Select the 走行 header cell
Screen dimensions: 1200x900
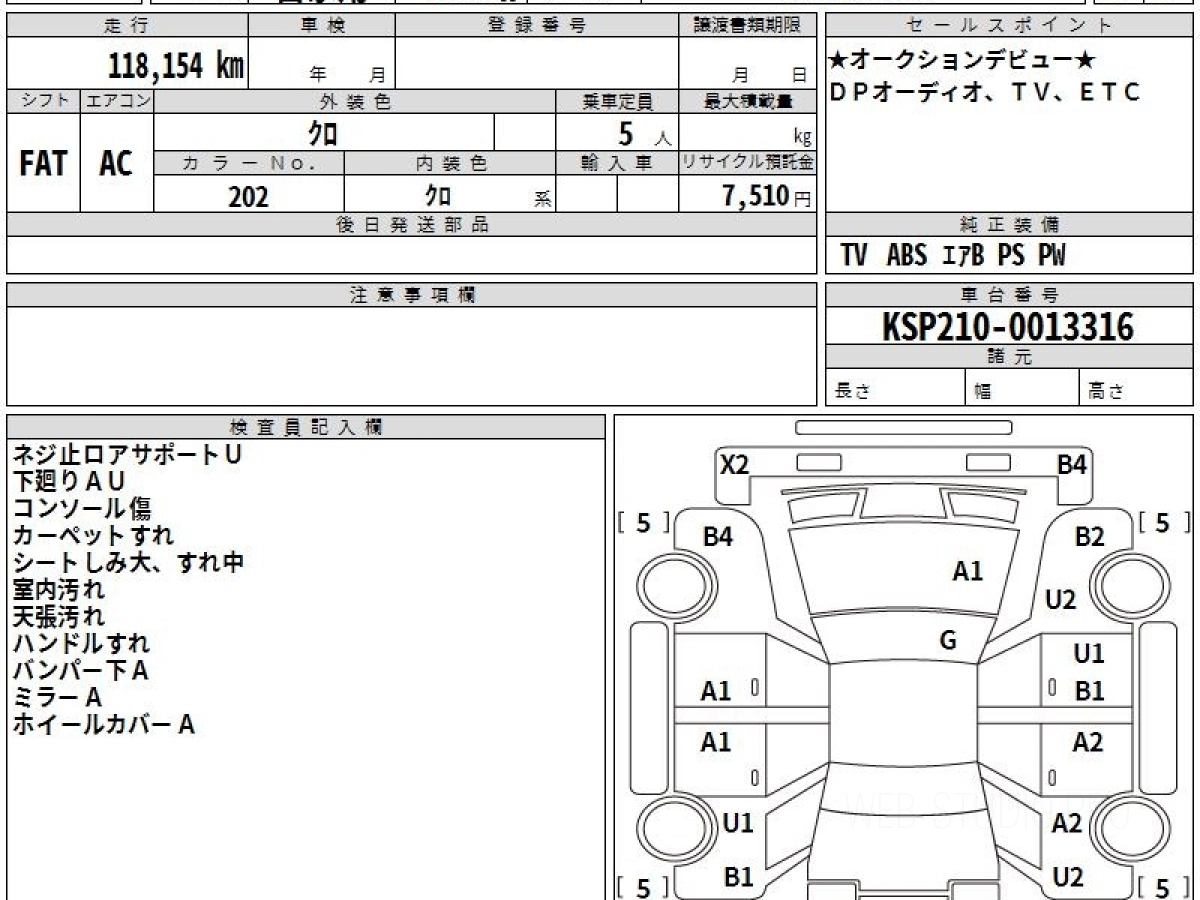coord(126,26)
